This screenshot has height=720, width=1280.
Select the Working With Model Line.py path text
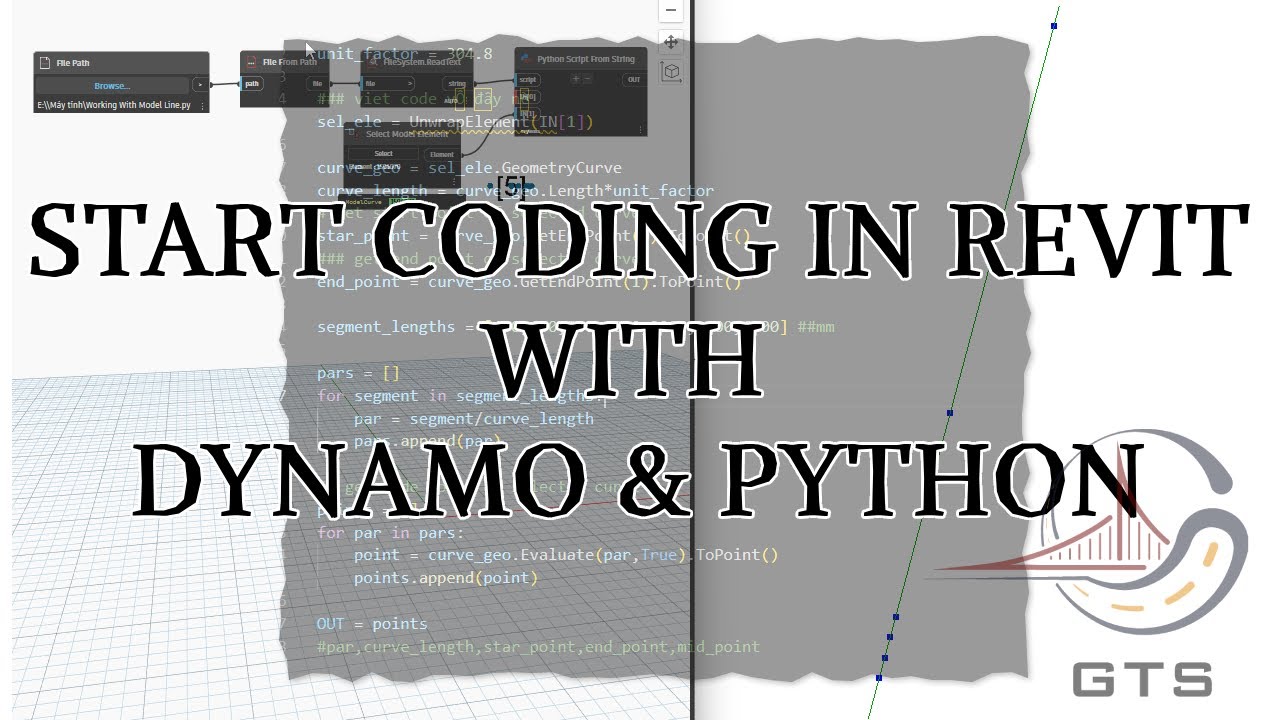pos(113,105)
